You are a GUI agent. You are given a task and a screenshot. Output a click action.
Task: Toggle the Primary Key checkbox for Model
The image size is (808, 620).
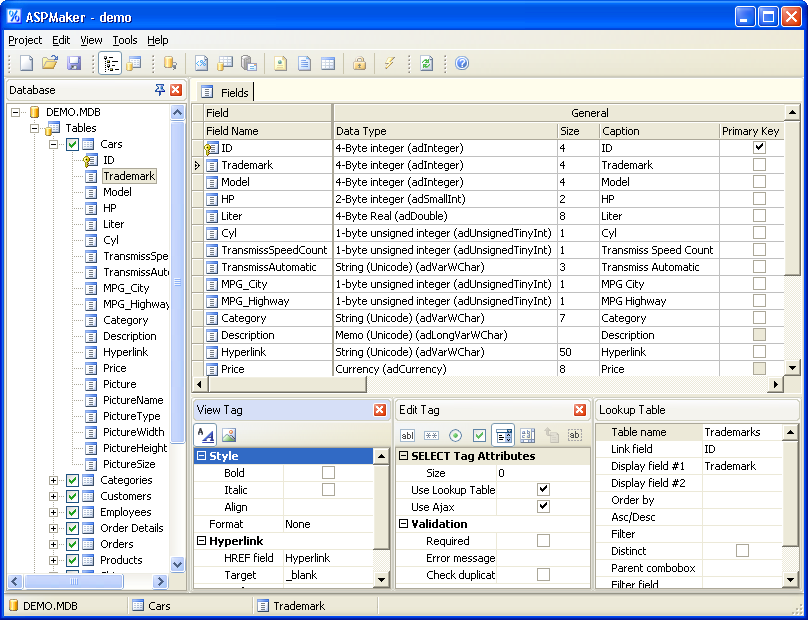pos(759,181)
